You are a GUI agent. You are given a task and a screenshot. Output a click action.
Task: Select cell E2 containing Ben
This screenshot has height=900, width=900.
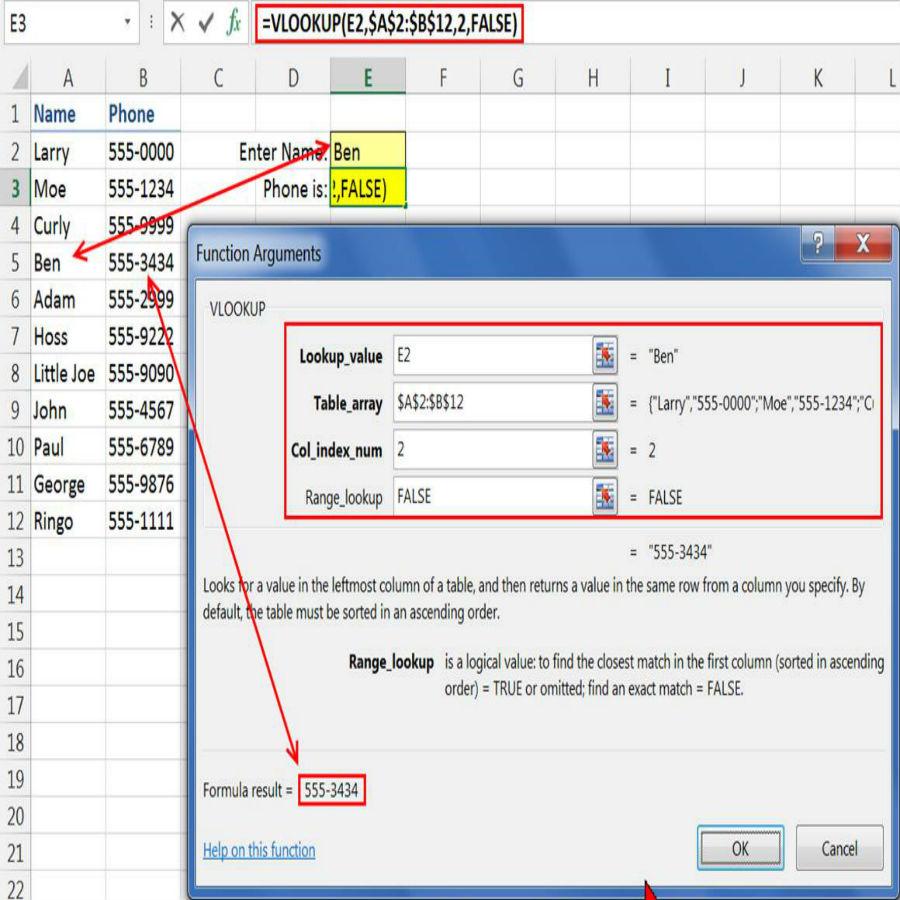point(368,152)
